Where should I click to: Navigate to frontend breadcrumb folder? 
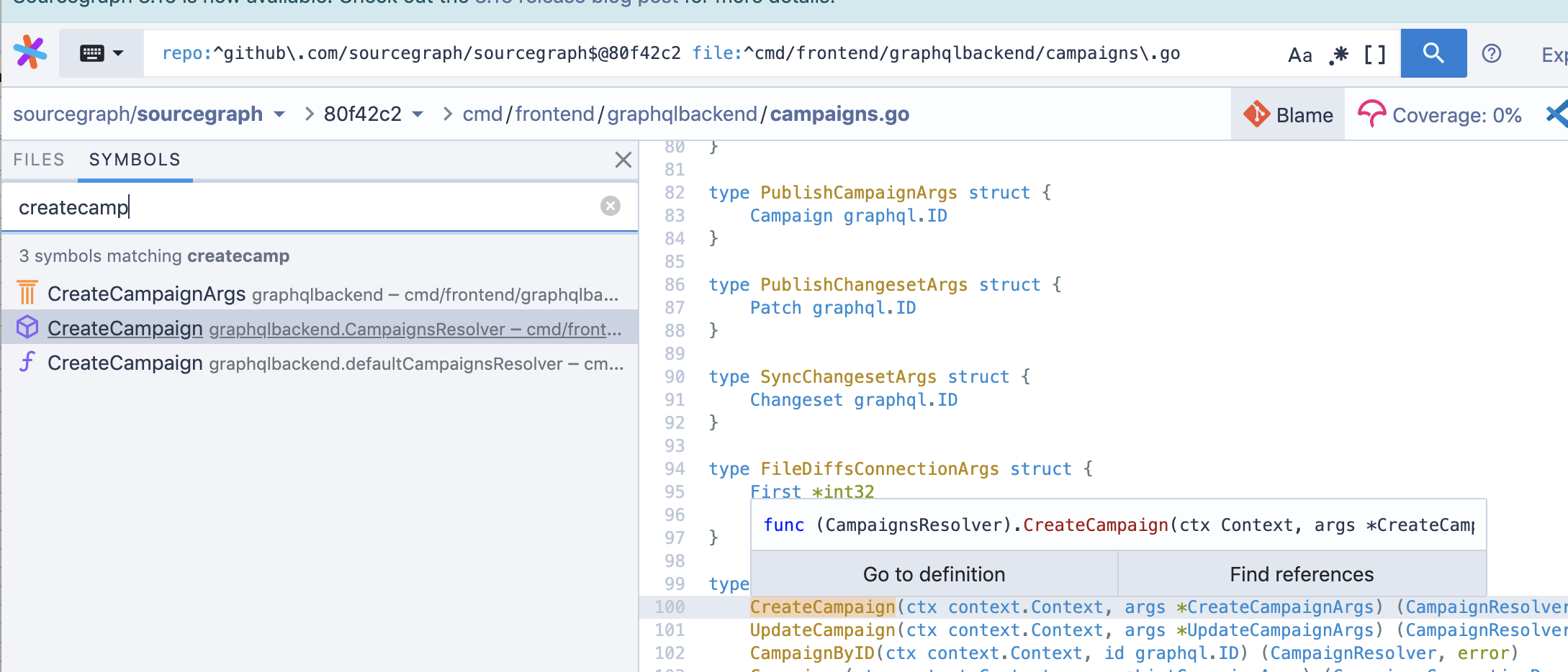pos(554,114)
